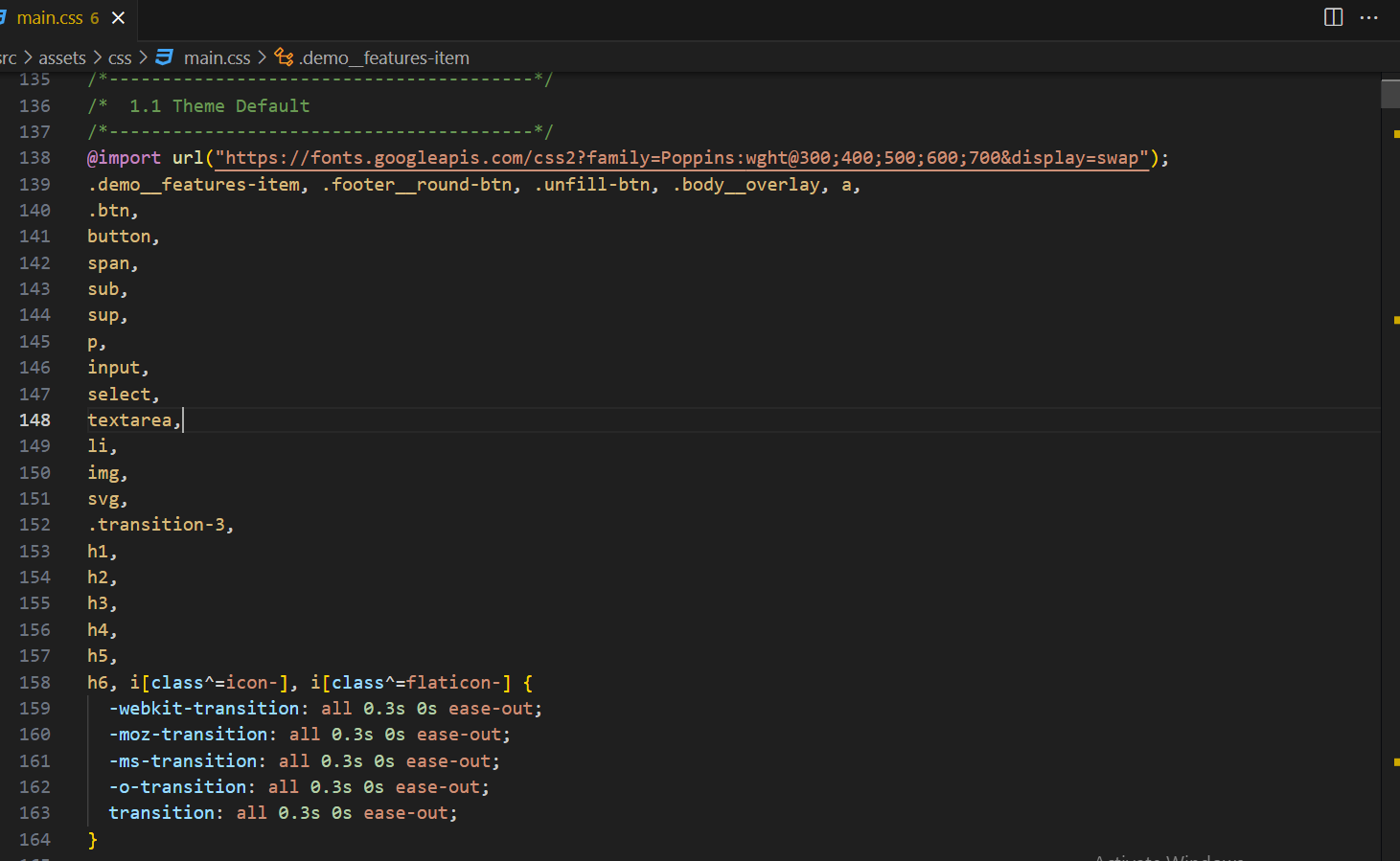Viewport: 1400px width, 861px height.
Task: Click the i[class^=flaticon-] selector
Action: (411, 683)
